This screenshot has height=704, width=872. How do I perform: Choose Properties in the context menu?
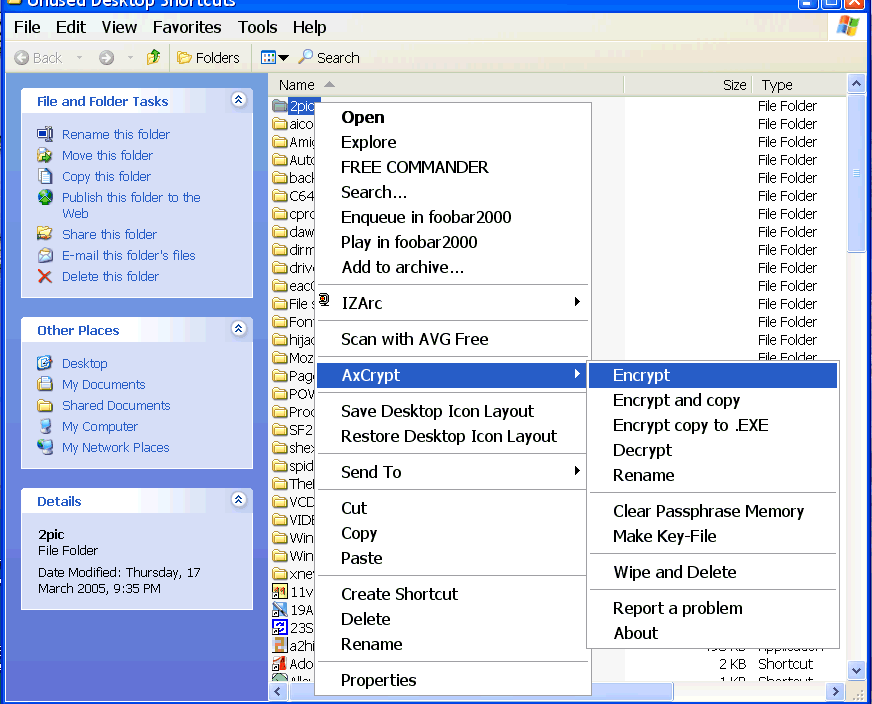tap(451, 680)
